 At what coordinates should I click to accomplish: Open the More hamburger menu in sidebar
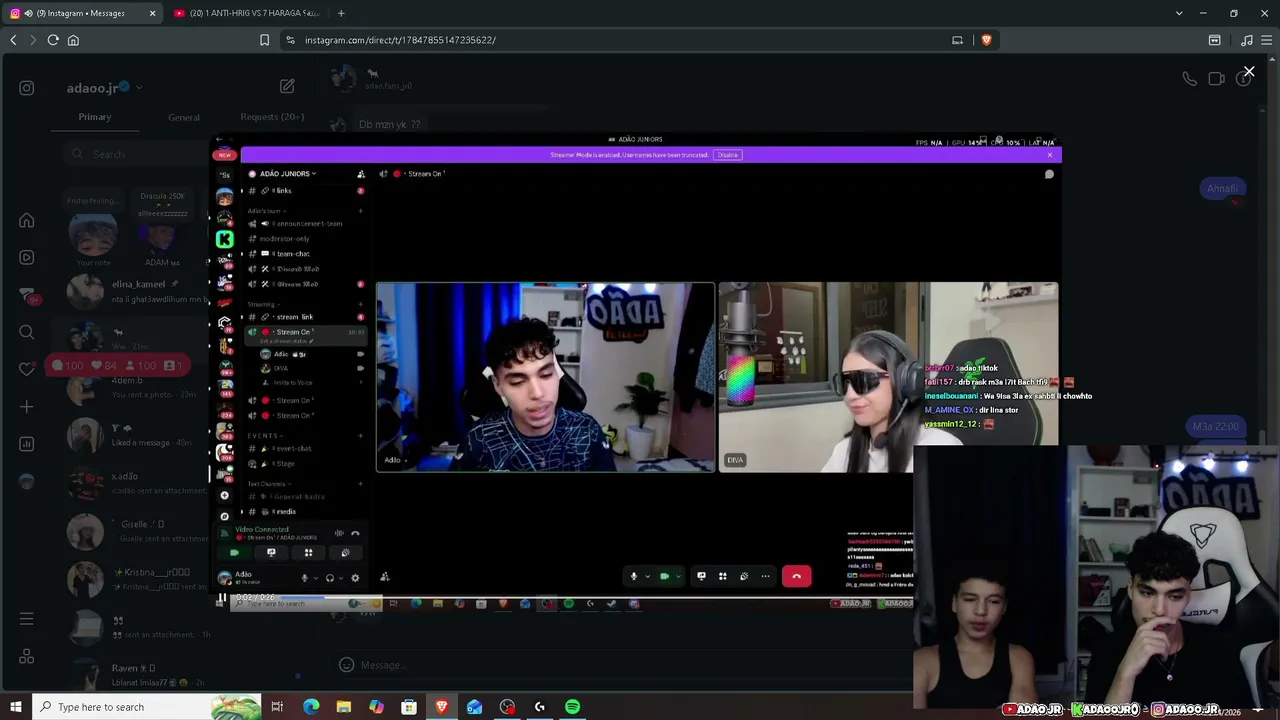click(27, 619)
